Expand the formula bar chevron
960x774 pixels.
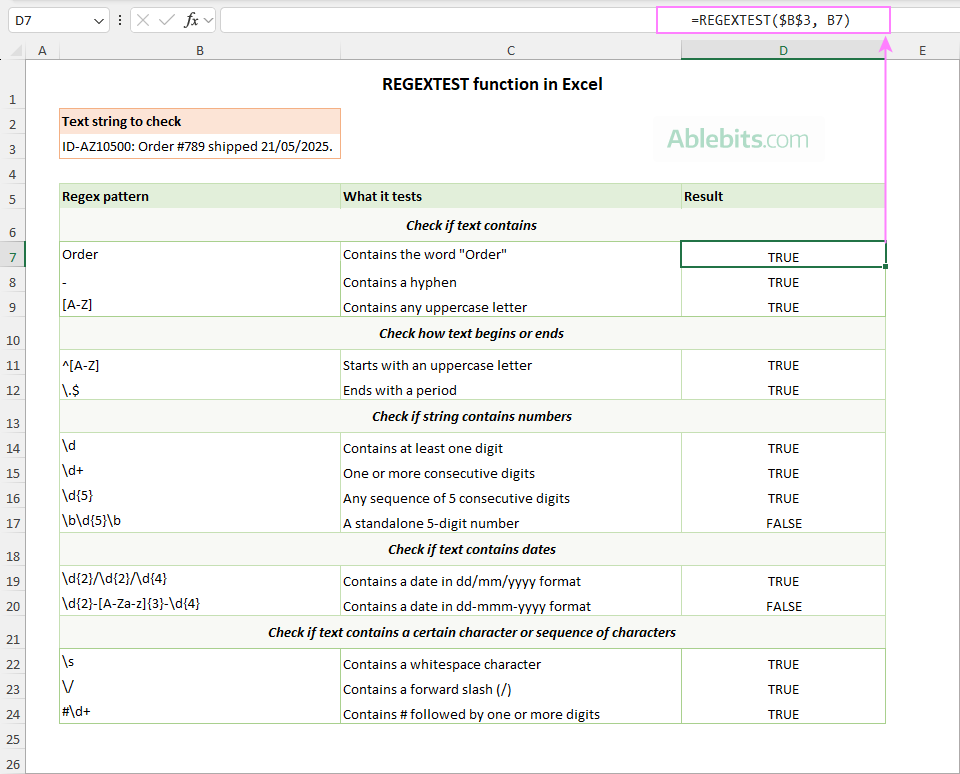point(209,21)
